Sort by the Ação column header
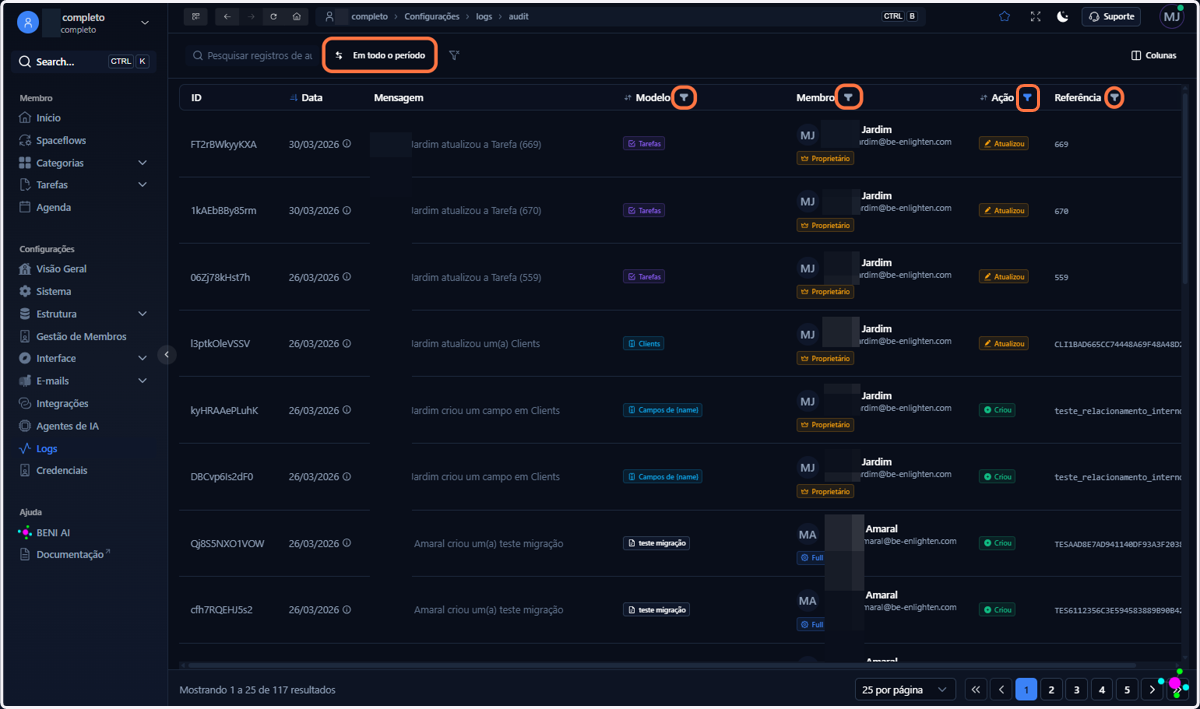The width and height of the screenshot is (1200, 709). pos(997,98)
